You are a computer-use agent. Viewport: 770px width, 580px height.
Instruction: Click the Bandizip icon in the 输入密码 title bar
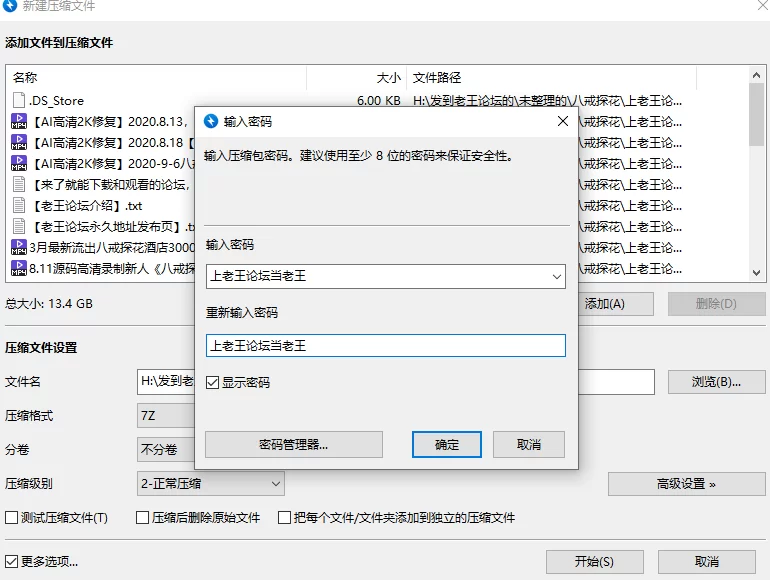(x=211, y=121)
